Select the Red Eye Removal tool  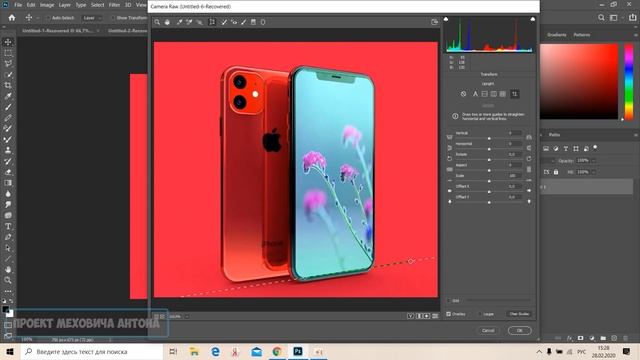[x=234, y=22]
